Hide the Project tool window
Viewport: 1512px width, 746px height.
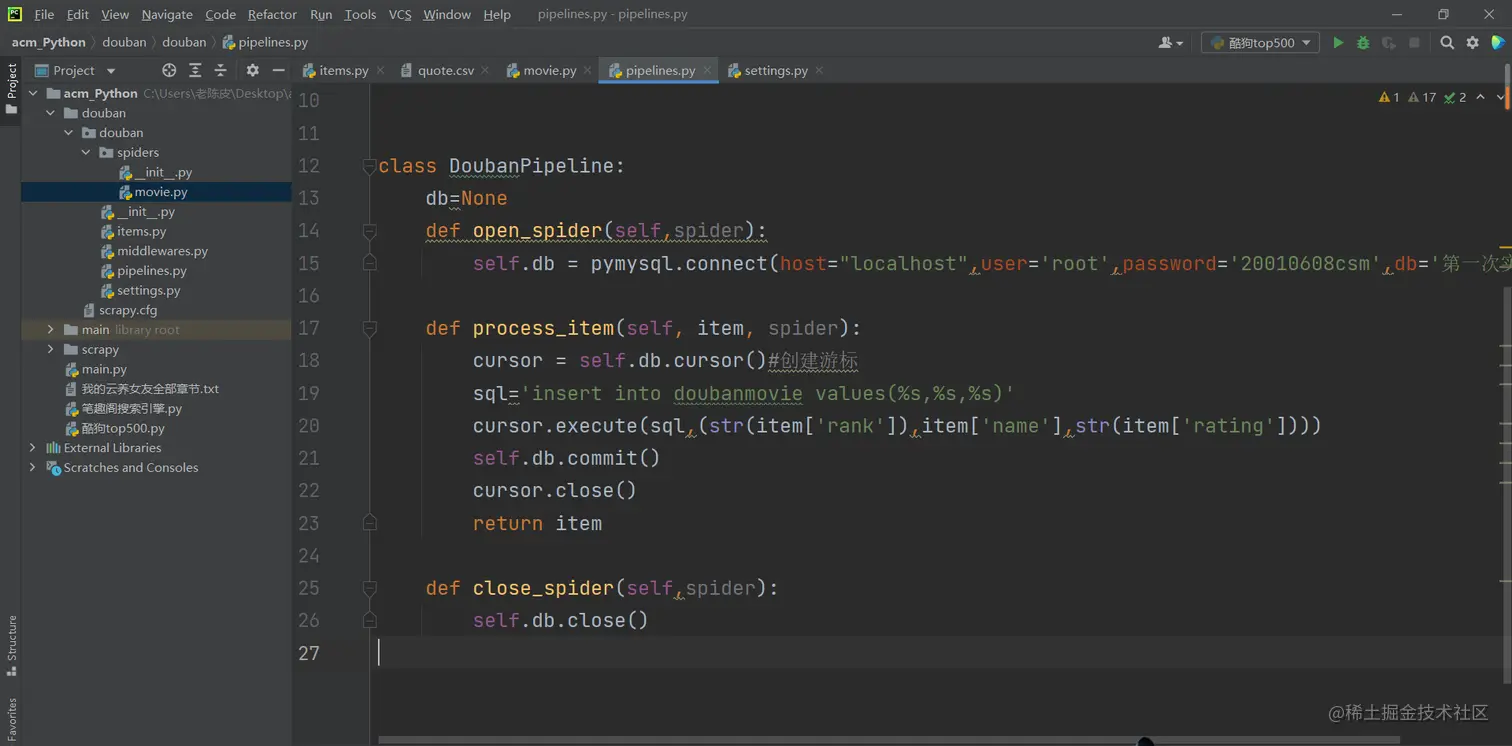279,70
